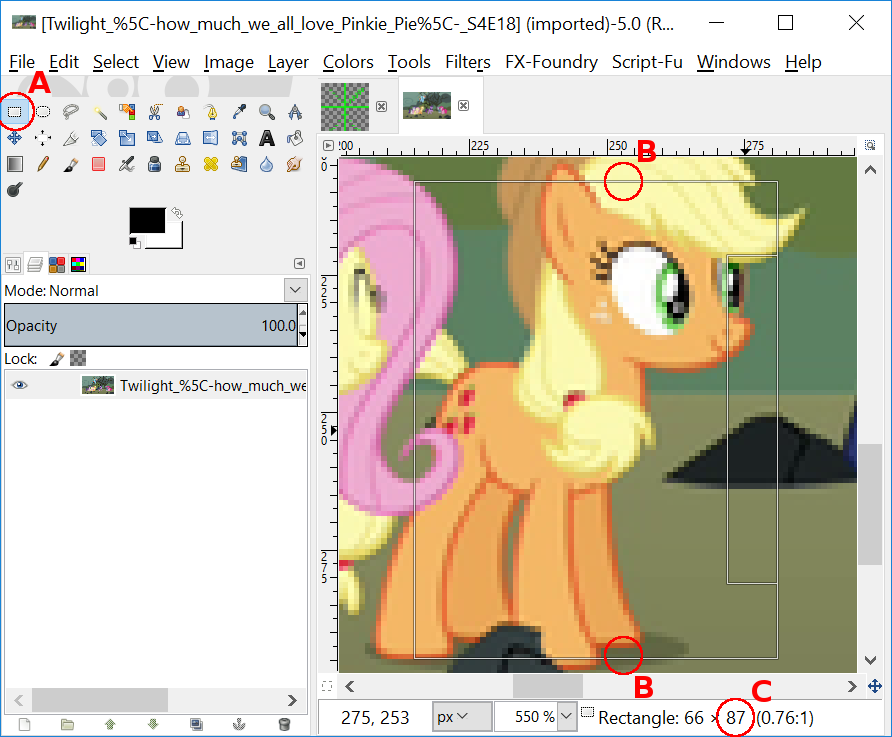The image size is (892, 737).
Task: Create a new layer button
Action: pyautogui.click(x=24, y=724)
